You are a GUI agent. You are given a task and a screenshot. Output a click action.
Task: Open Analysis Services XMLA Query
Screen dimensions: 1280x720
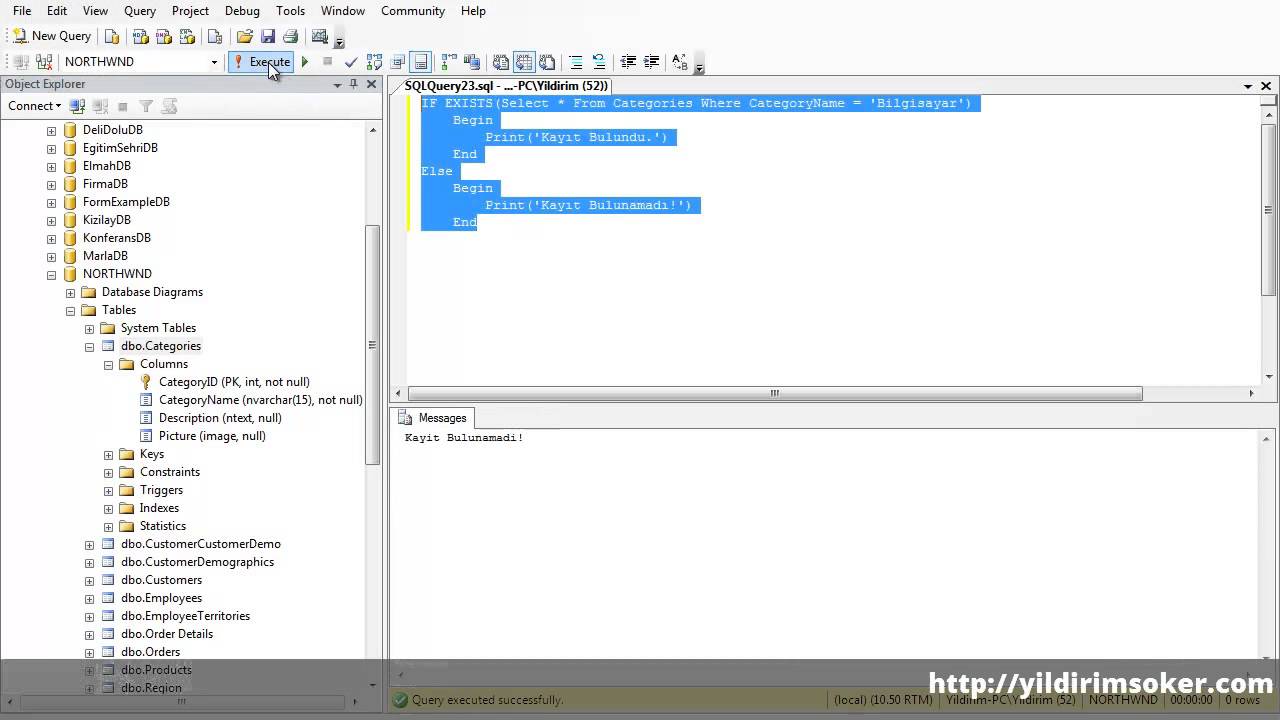187,36
